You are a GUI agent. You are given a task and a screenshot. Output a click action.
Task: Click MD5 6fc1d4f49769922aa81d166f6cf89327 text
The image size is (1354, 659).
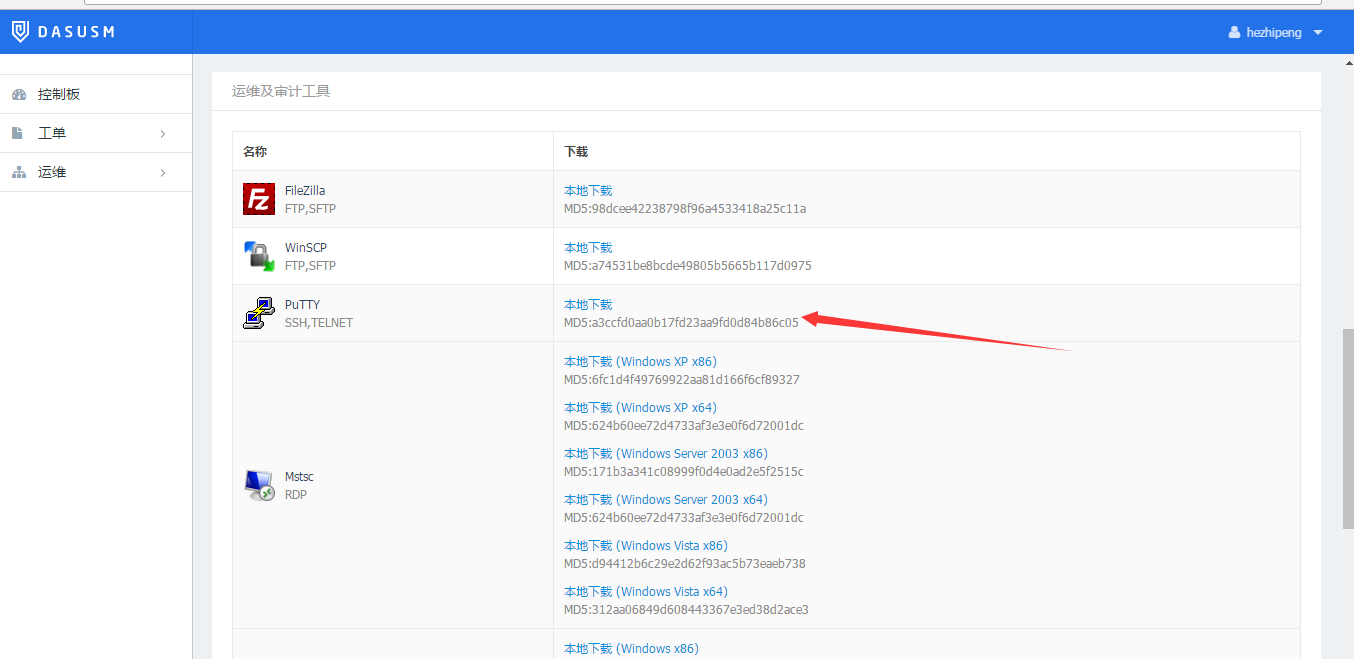click(x=682, y=379)
